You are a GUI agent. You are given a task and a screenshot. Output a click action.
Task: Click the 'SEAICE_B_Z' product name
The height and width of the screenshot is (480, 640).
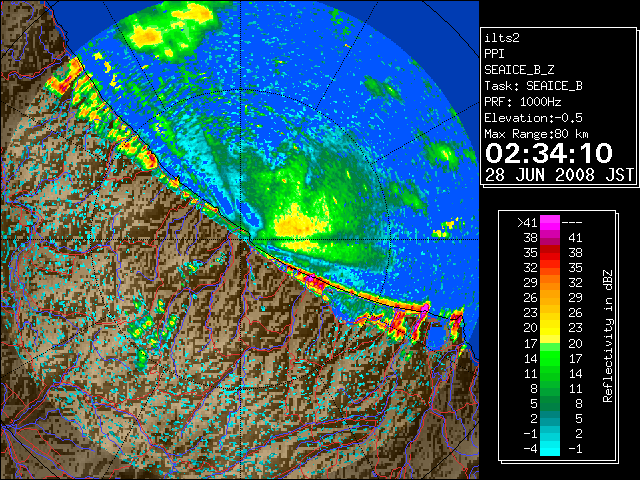click(x=519, y=70)
